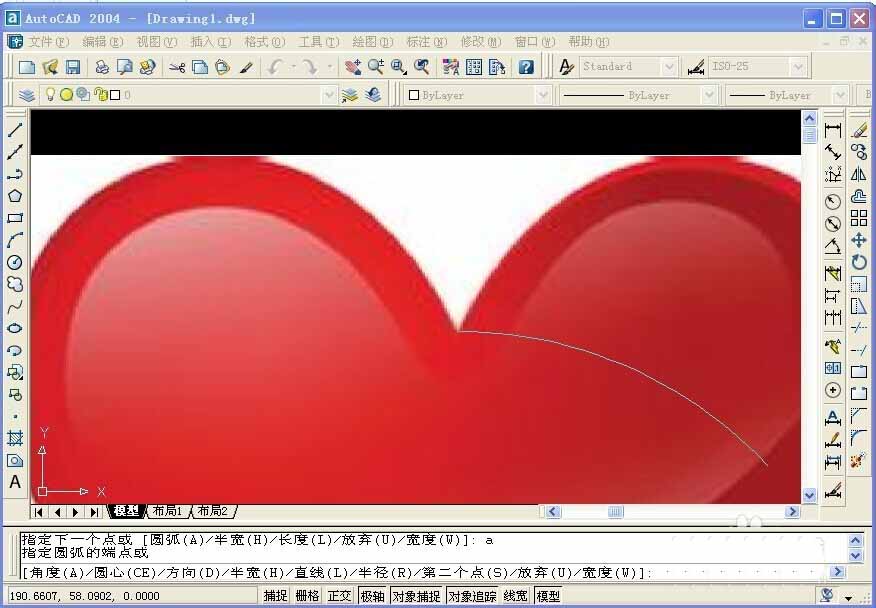876x608 pixels.
Task: Expand the ByLayer linetype dropdown
Action: [708, 95]
